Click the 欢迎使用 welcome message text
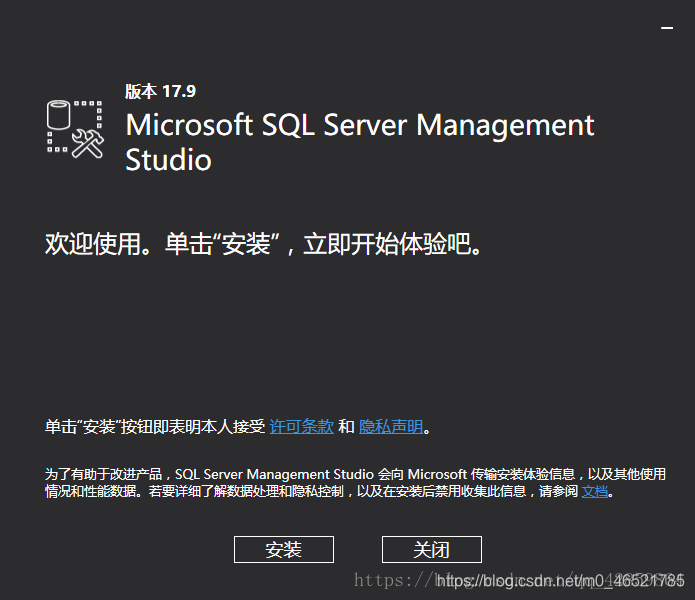 coord(263,244)
